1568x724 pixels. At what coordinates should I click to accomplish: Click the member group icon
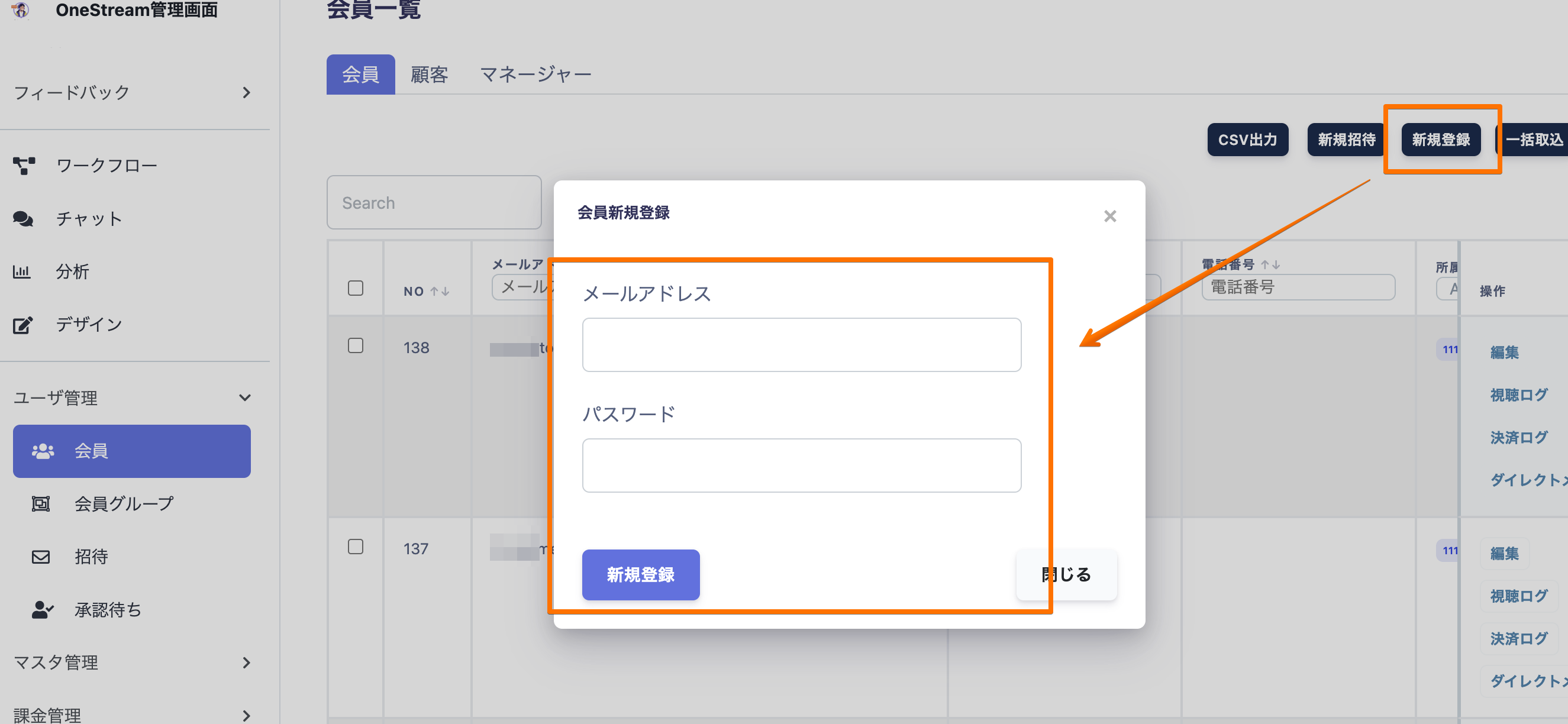tap(41, 504)
